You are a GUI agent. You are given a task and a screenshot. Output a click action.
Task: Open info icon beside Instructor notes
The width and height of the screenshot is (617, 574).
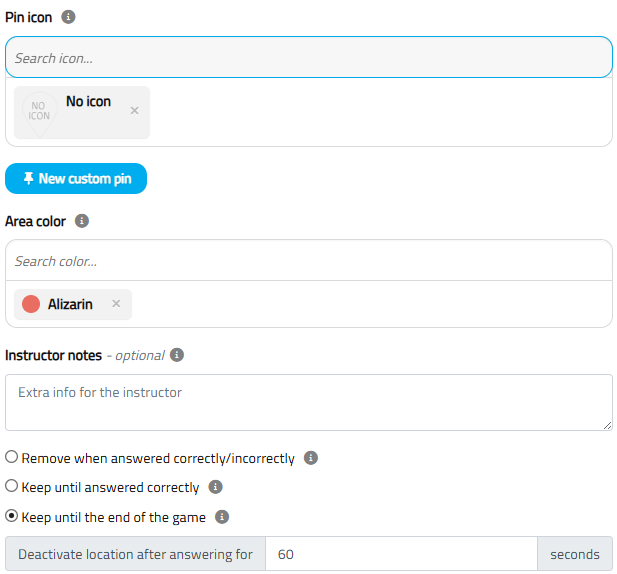pos(177,354)
